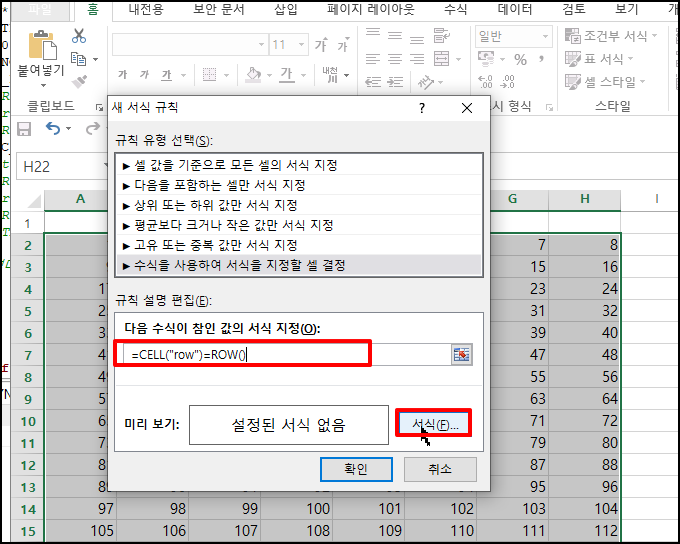Select rule type 평균보다 크거나 작은 값만 서식 지정
The image size is (680, 544).
tap(299, 225)
